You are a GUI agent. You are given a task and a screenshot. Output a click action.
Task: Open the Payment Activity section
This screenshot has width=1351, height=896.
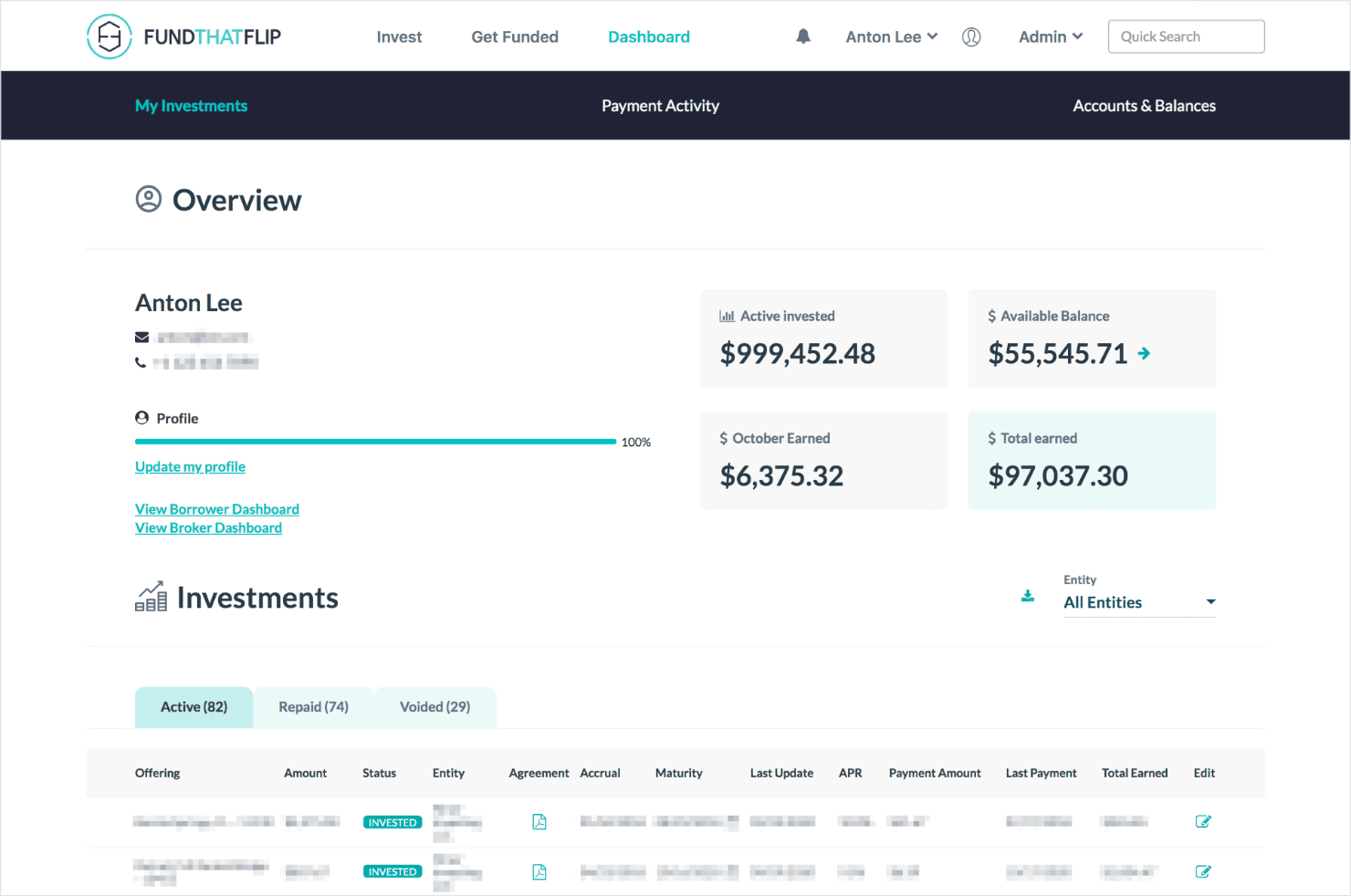pyautogui.click(x=660, y=105)
